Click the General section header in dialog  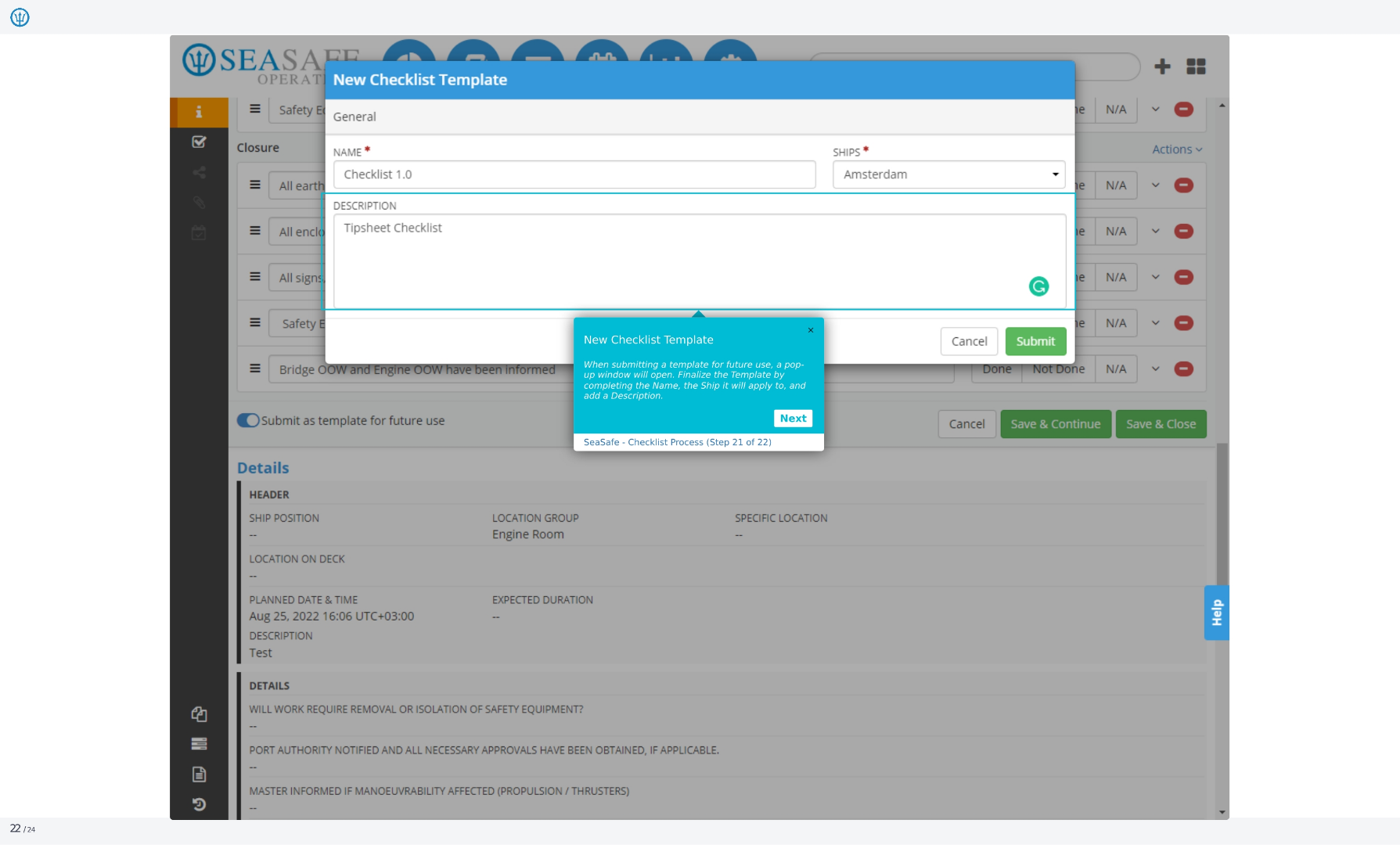[700, 117]
